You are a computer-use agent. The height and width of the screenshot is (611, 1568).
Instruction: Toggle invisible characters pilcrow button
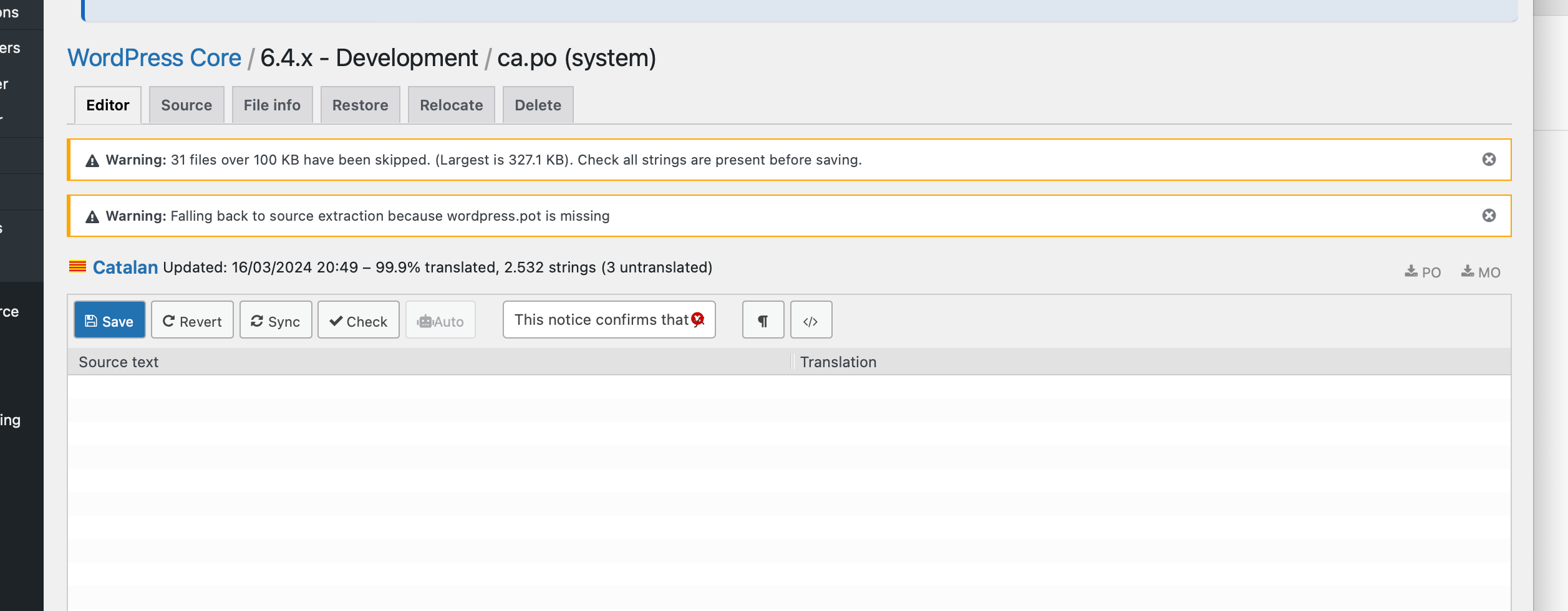tap(763, 320)
